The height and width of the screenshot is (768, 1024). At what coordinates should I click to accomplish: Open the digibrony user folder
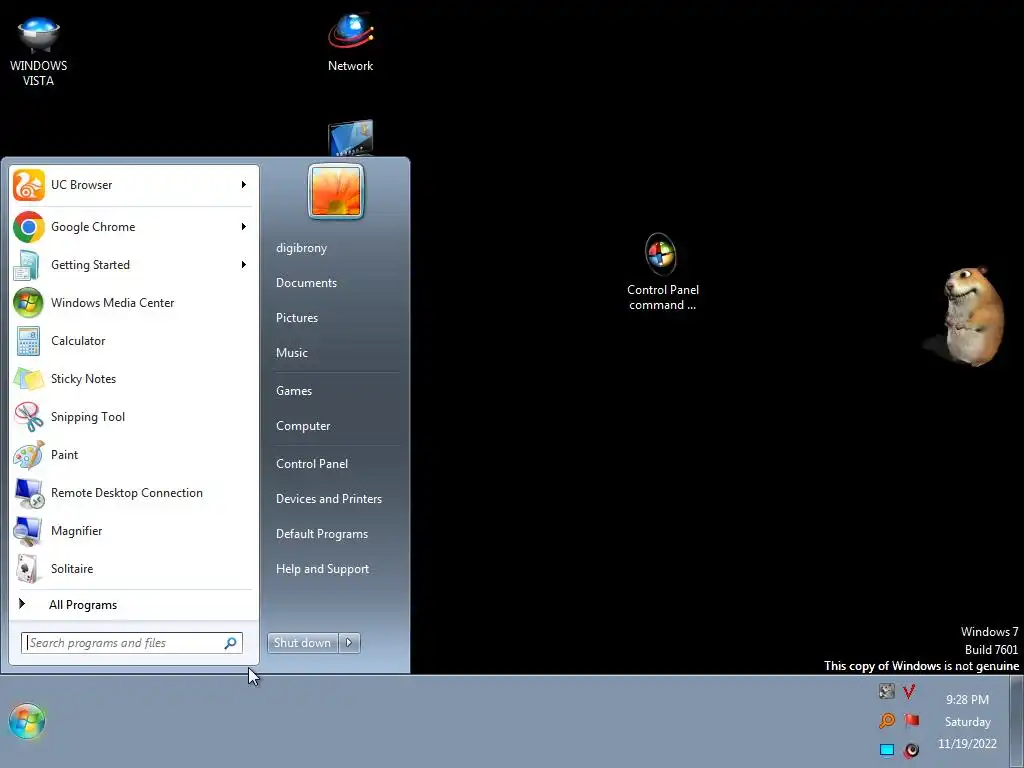pyautogui.click(x=301, y=248)
